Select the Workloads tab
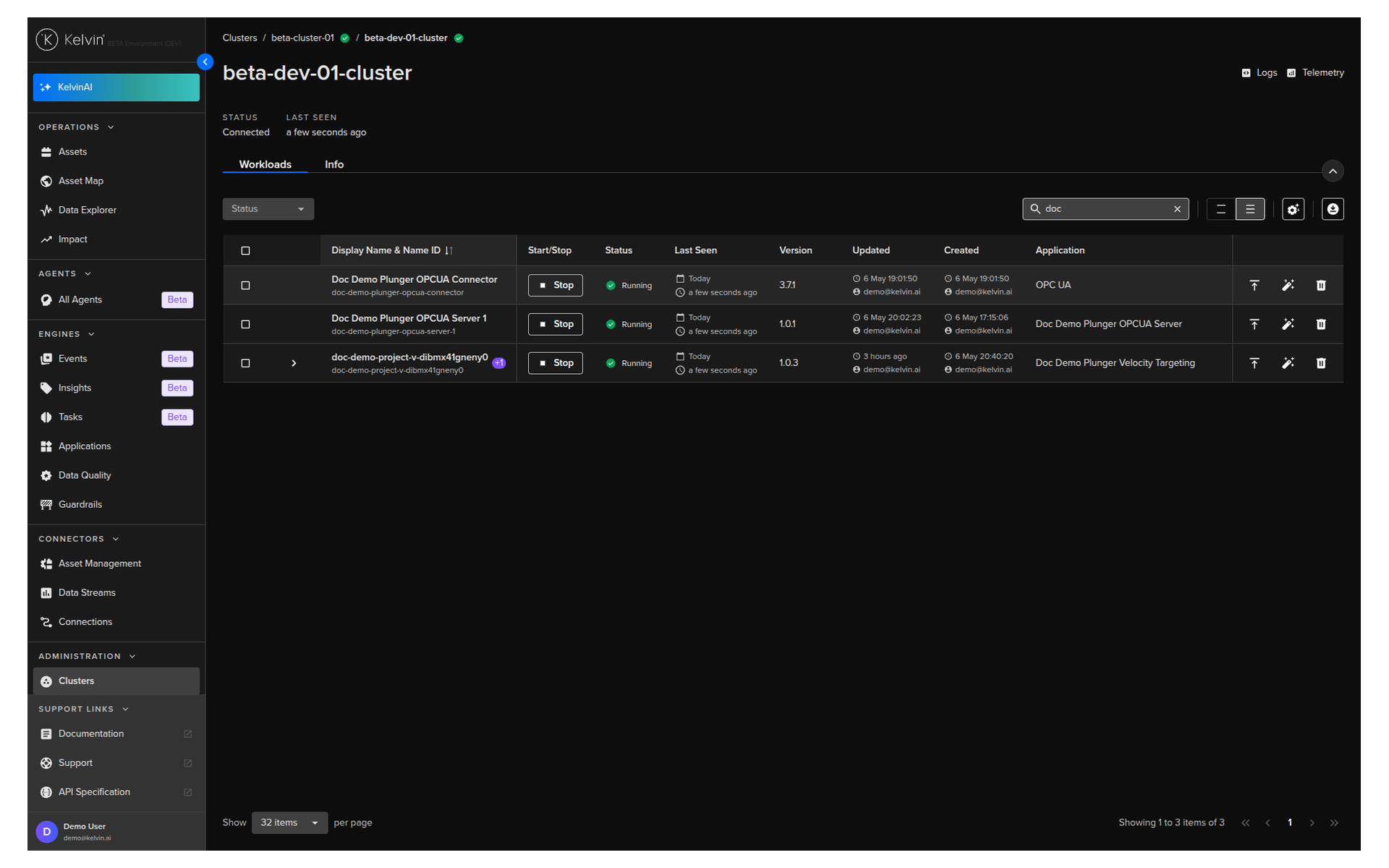This screenshot has width=1389, height=868. coord(266,165)
